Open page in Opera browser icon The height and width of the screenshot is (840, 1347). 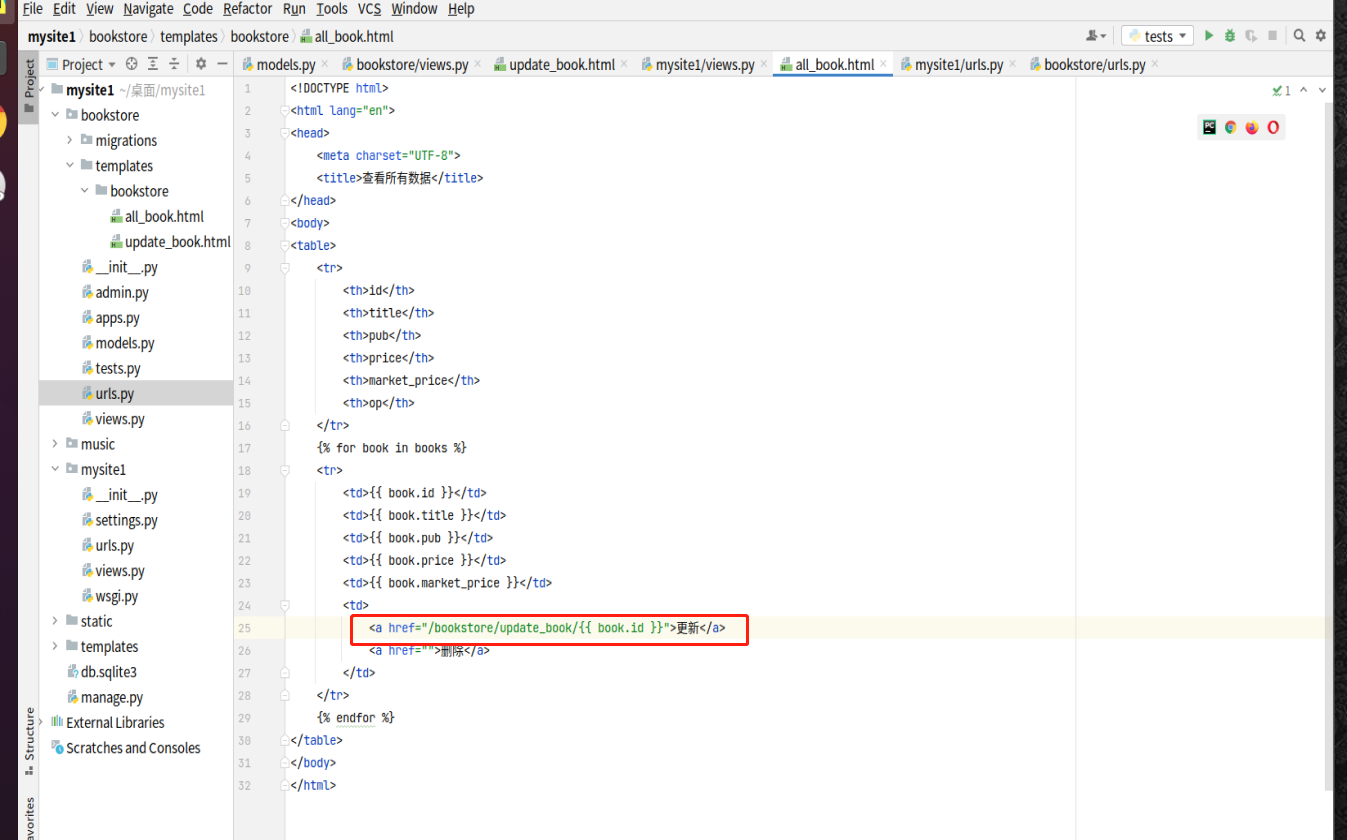(1273, 128)
